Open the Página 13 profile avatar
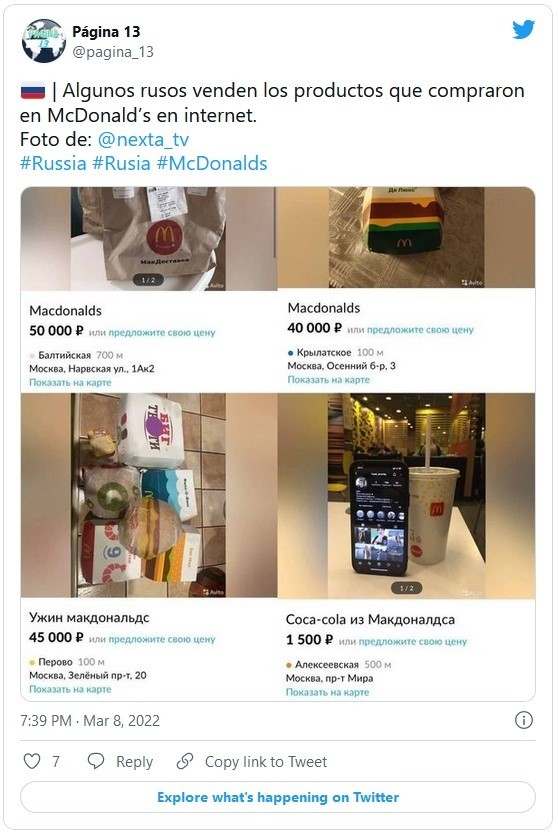Viewport: 558px width, 833px height. [44, 41]
